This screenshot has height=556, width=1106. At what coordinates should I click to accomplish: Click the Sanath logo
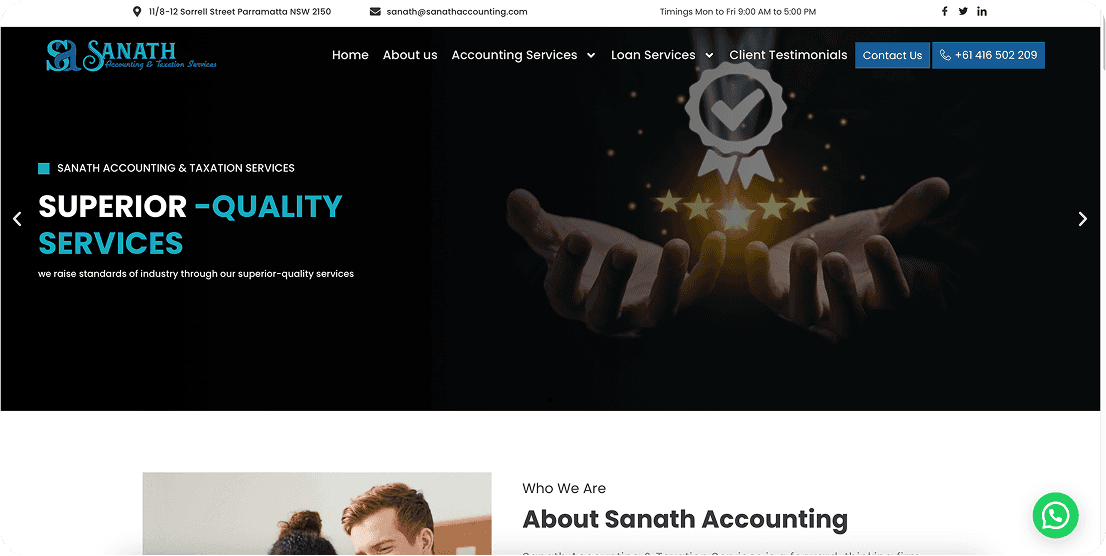point(131,55)
